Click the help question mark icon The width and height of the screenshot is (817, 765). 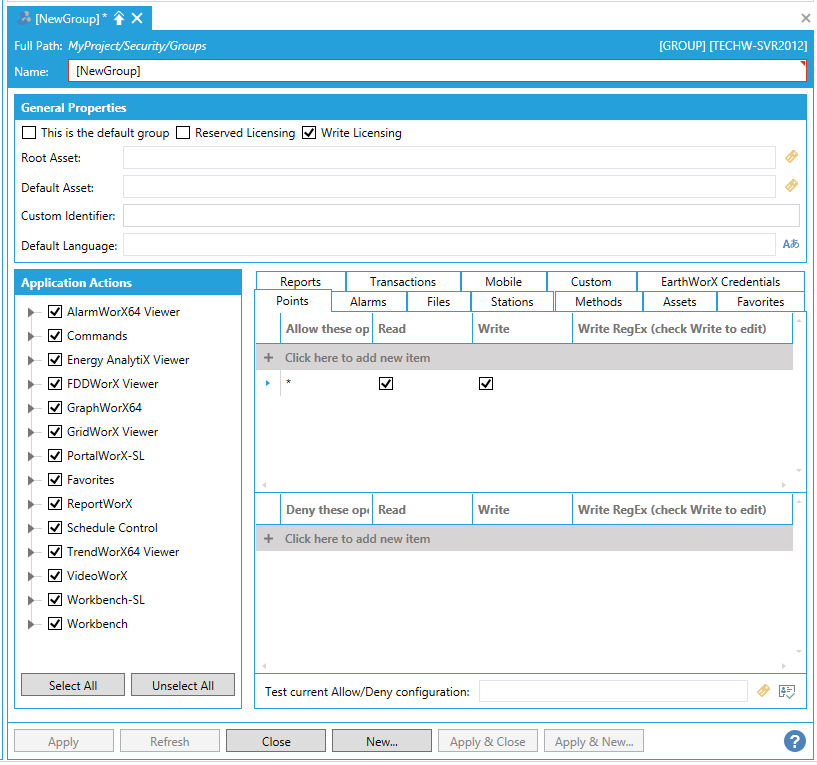click(x=795, y=741)
